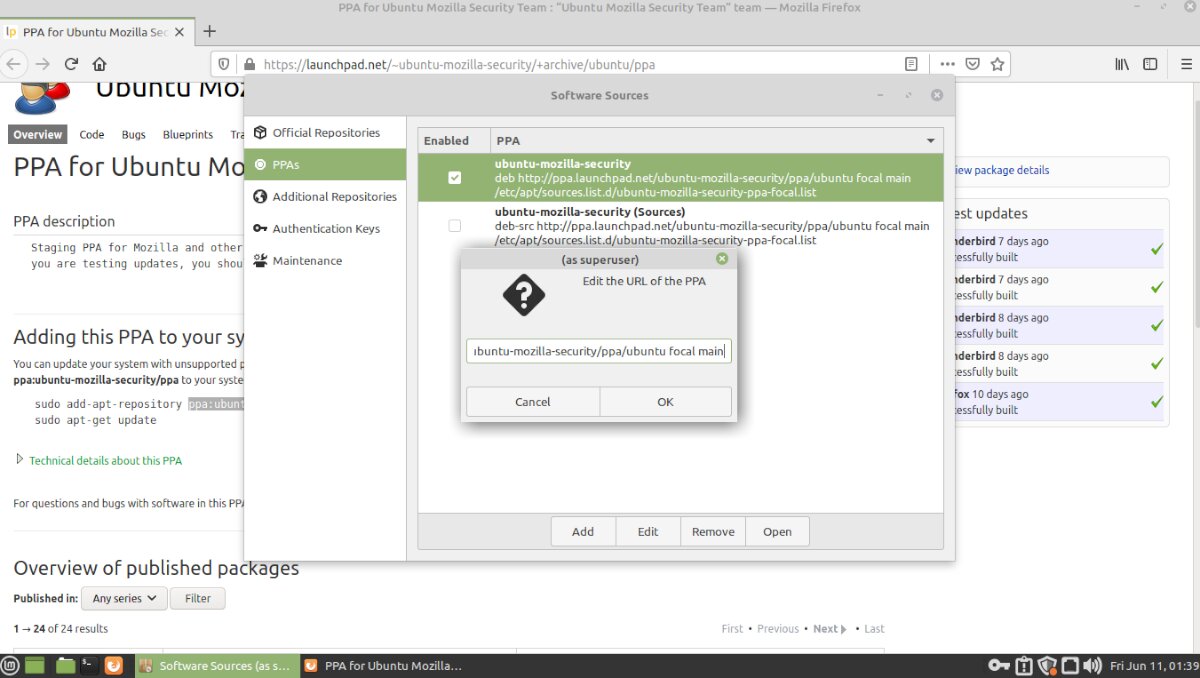Click inside the PPA URL text field
This screenshot has width=1200, height=678.
[x=598, y=351]
